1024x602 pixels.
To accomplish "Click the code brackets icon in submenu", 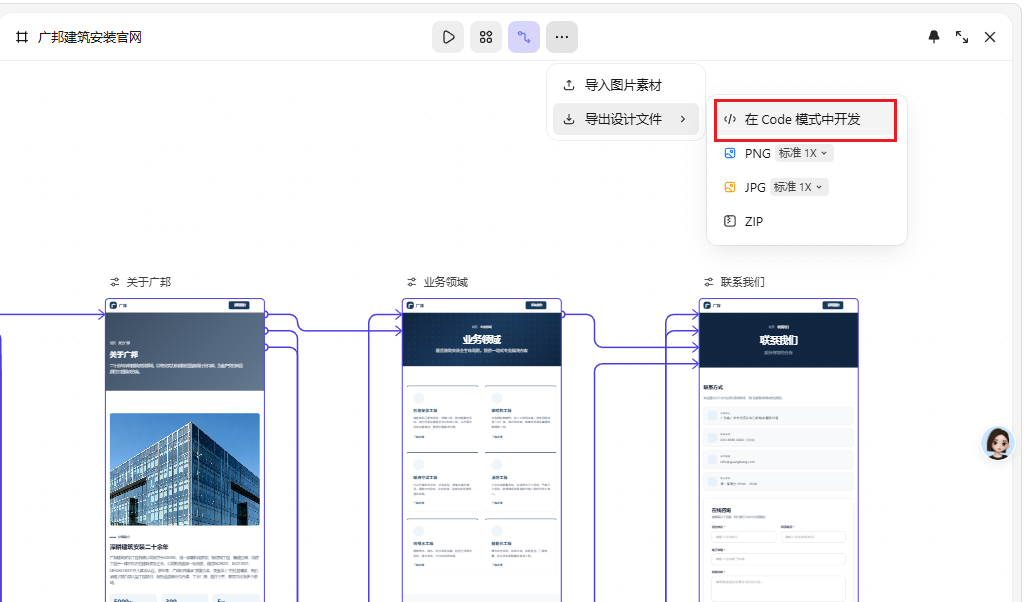I will 730,119.
